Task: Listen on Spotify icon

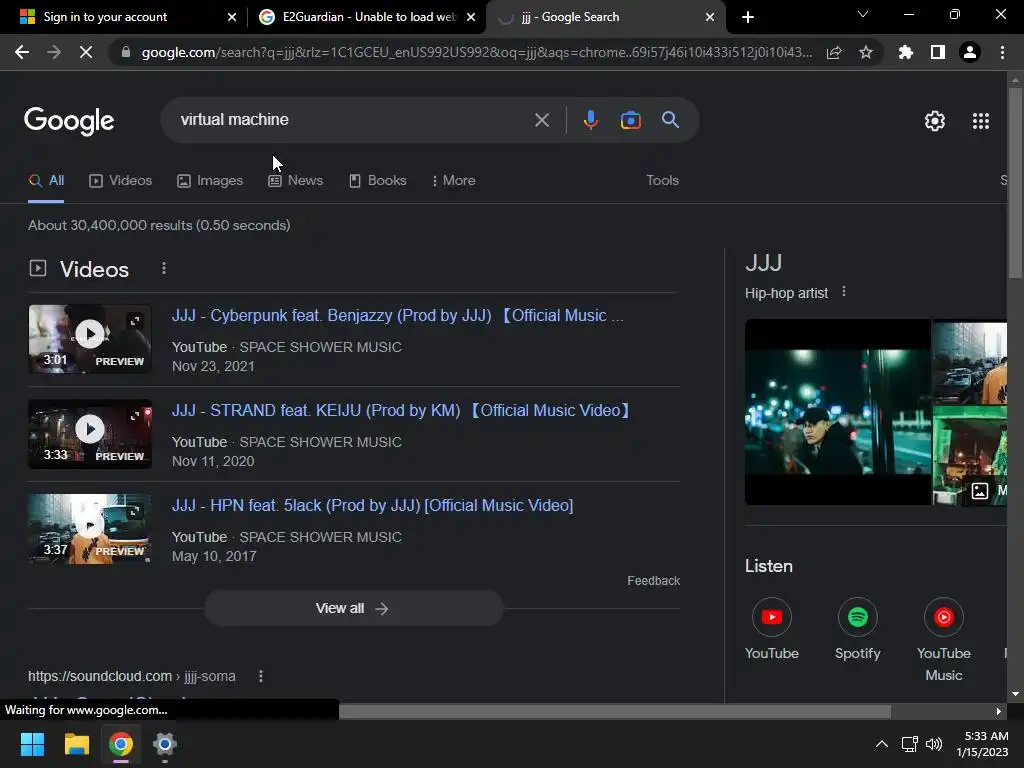Action: [857, 617]
